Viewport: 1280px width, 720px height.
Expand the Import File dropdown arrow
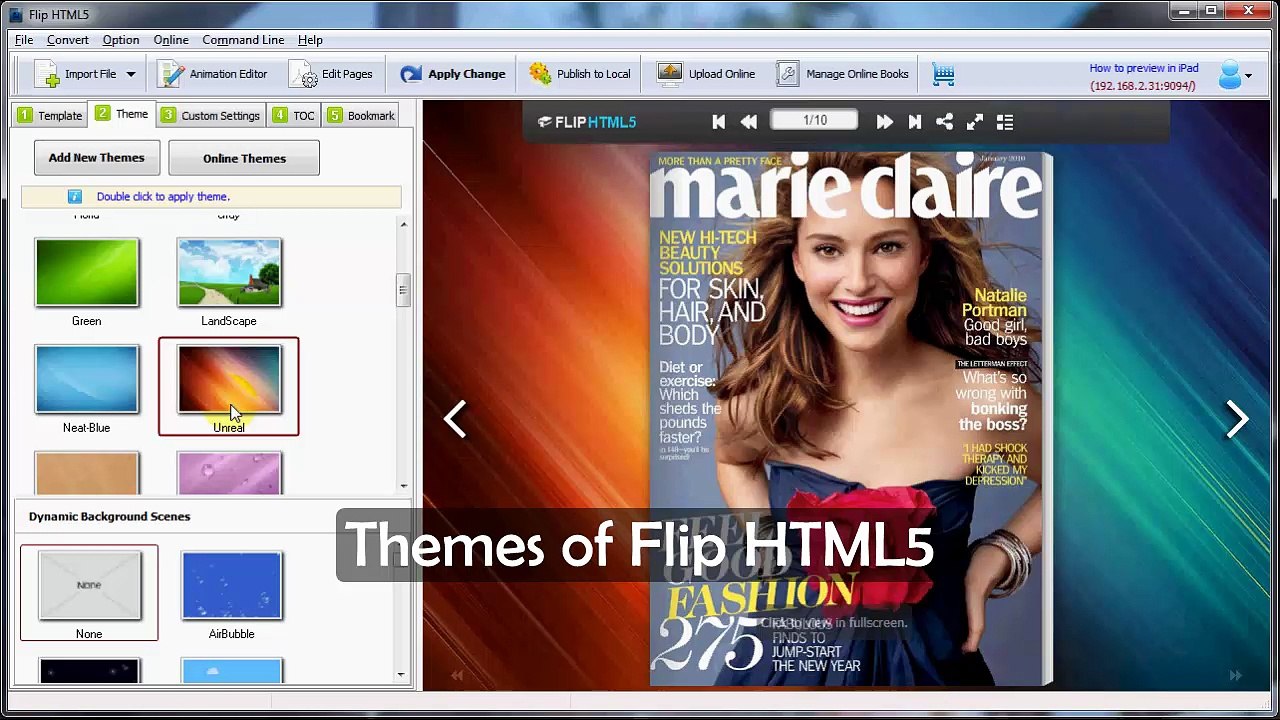[130, 74]
